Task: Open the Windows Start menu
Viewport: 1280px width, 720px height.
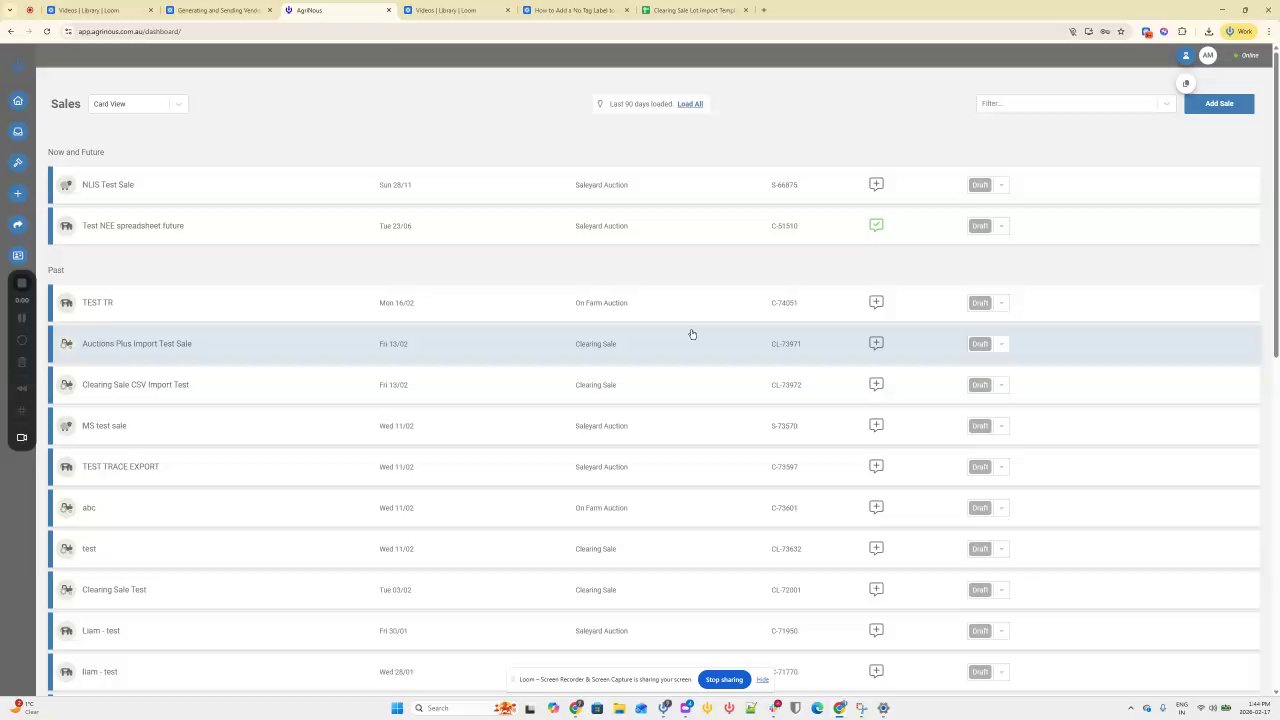Action: click(397, 708)
